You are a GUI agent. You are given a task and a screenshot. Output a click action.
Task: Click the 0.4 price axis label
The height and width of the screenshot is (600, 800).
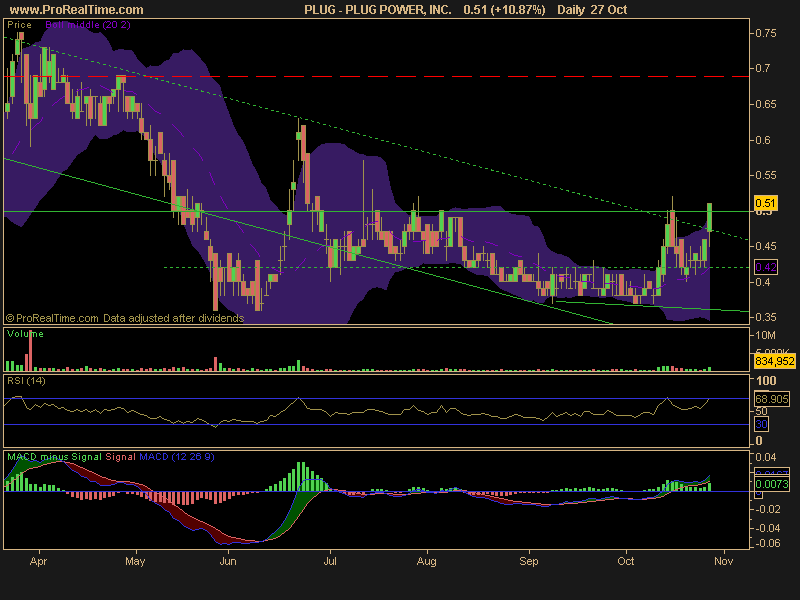click(763, 282)
